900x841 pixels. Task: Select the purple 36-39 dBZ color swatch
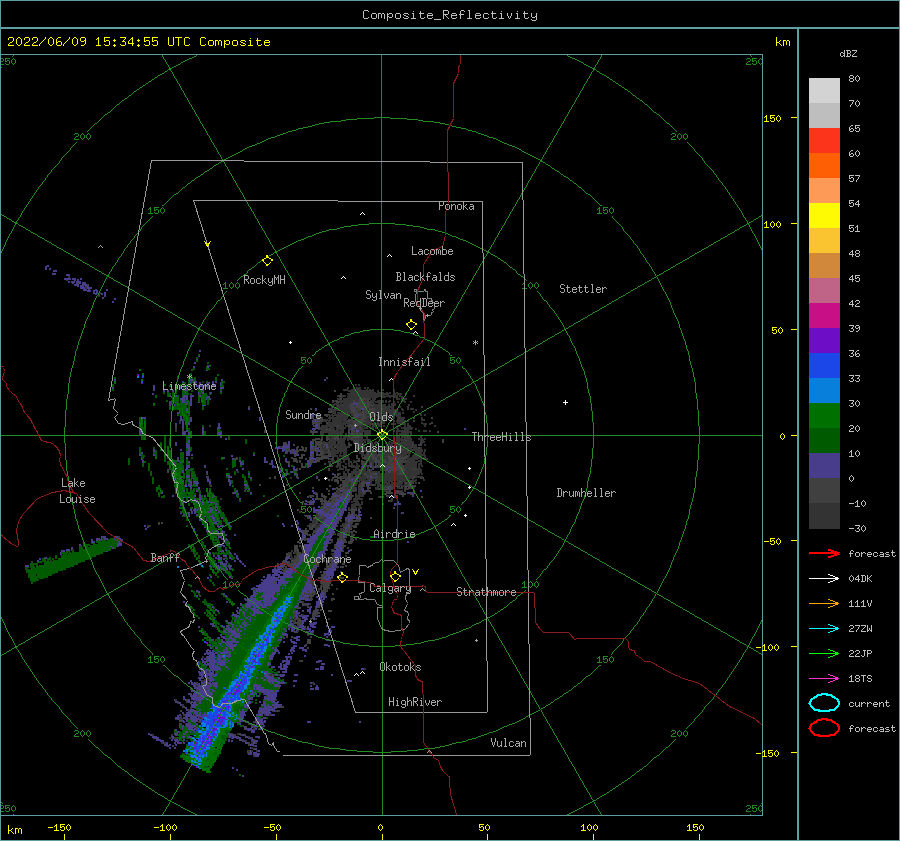pos(824,340)
